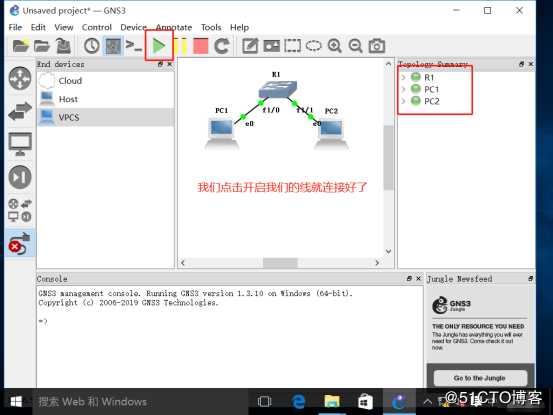Click the R1 switch node on canvas
The width and height of the screenshot is (553, 415).
click(278, 89)
